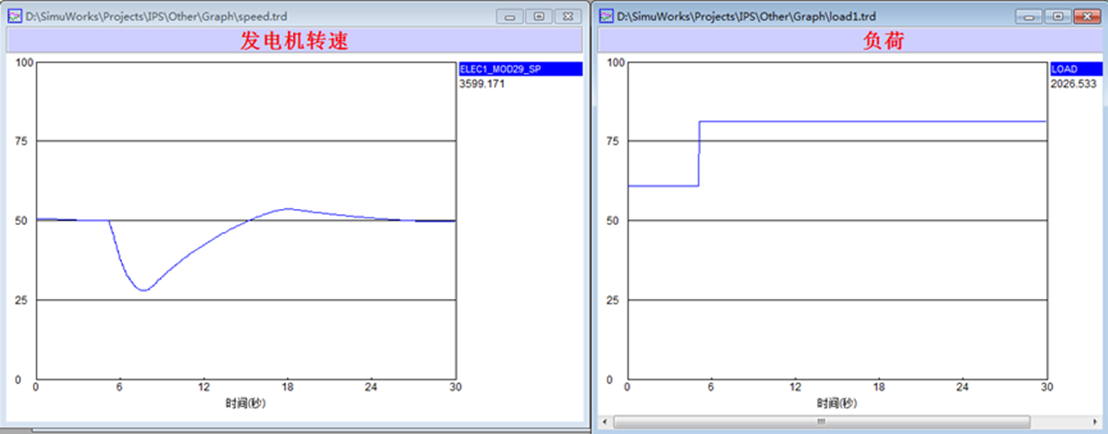Click the speed.trd window's title bar icon

pyautogui.click(x=15, y=17)
